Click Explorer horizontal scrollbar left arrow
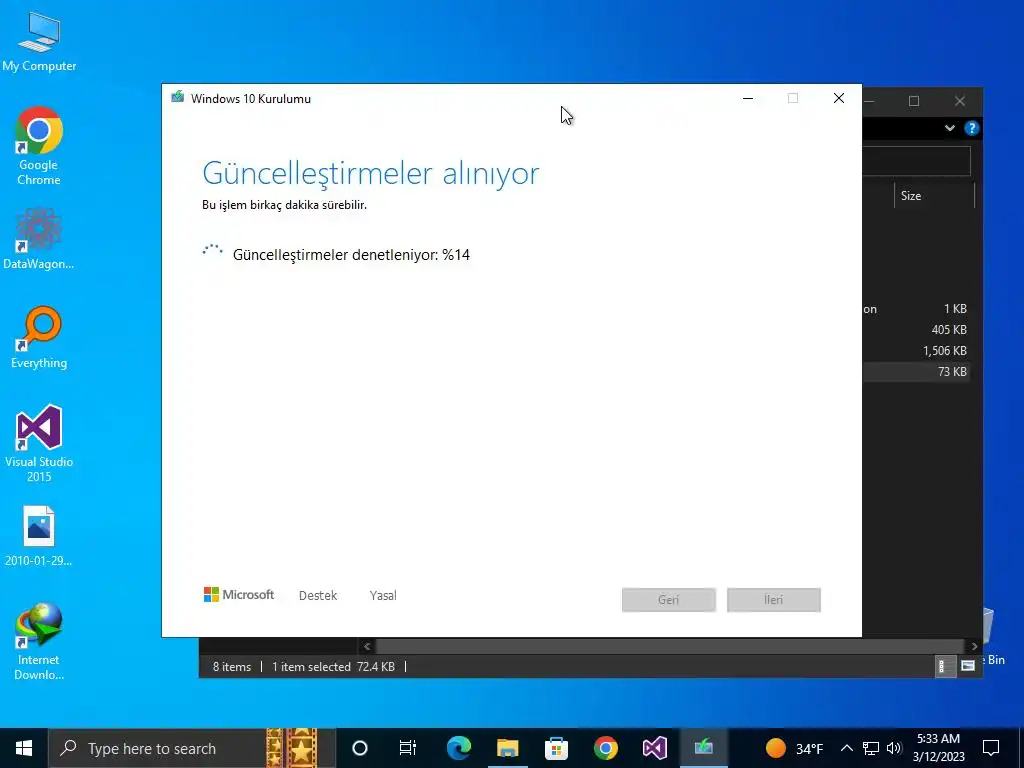 point(367,647)
